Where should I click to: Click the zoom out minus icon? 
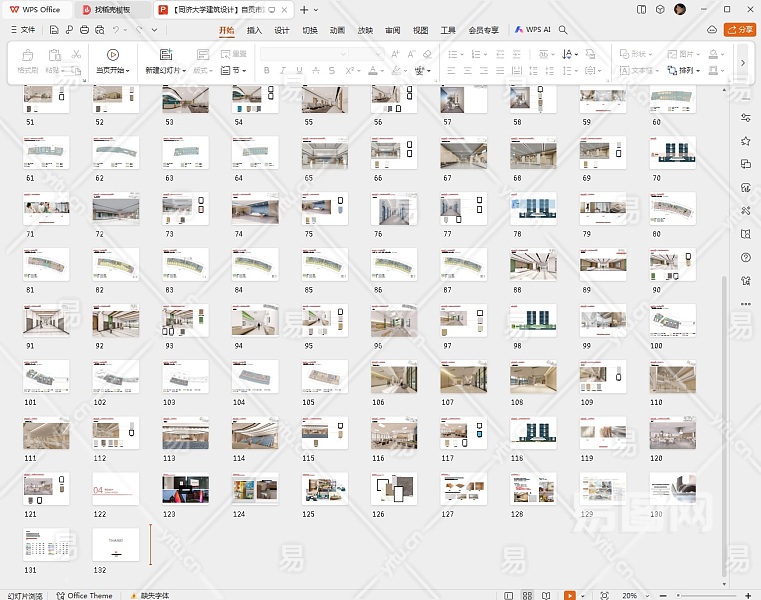coord(663,595)
